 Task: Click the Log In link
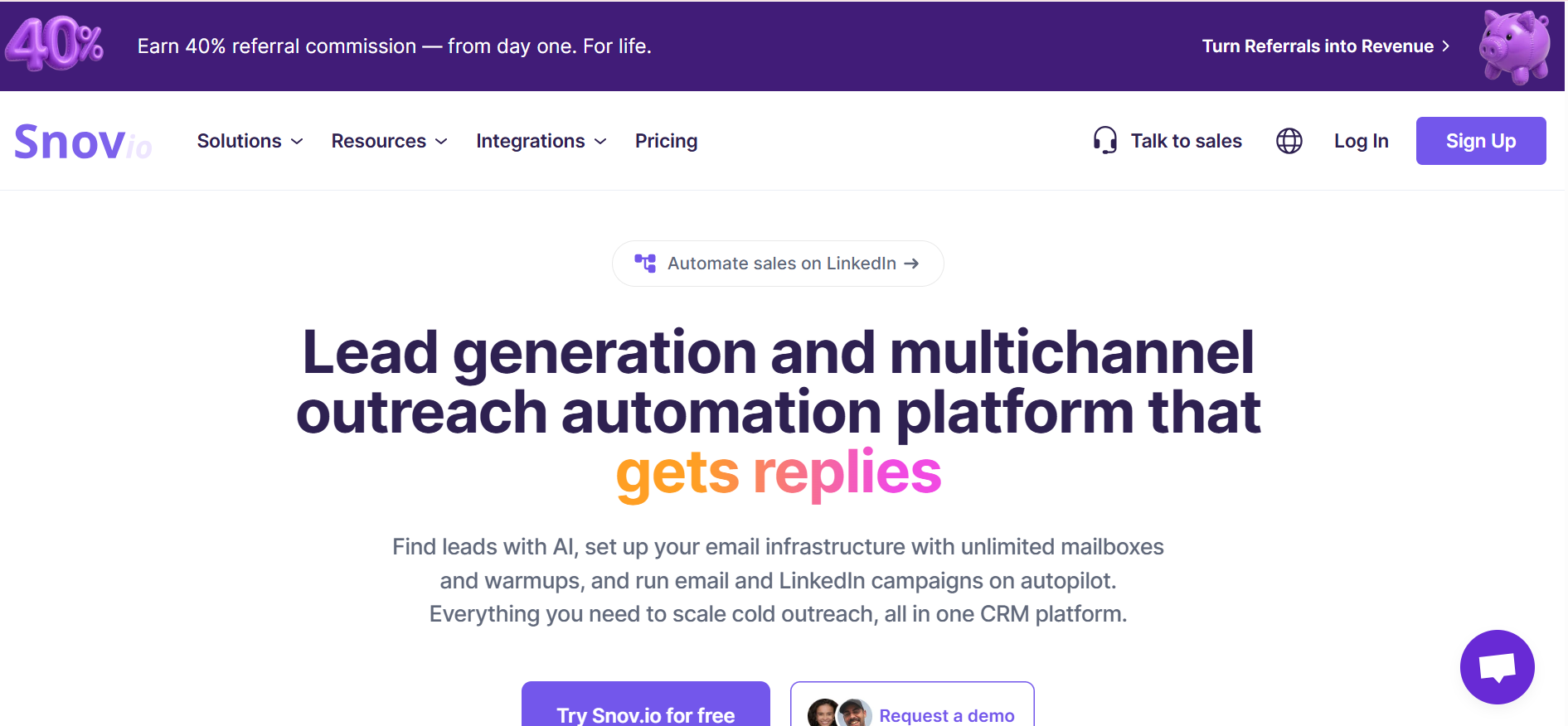click(x=1361, y=142)
